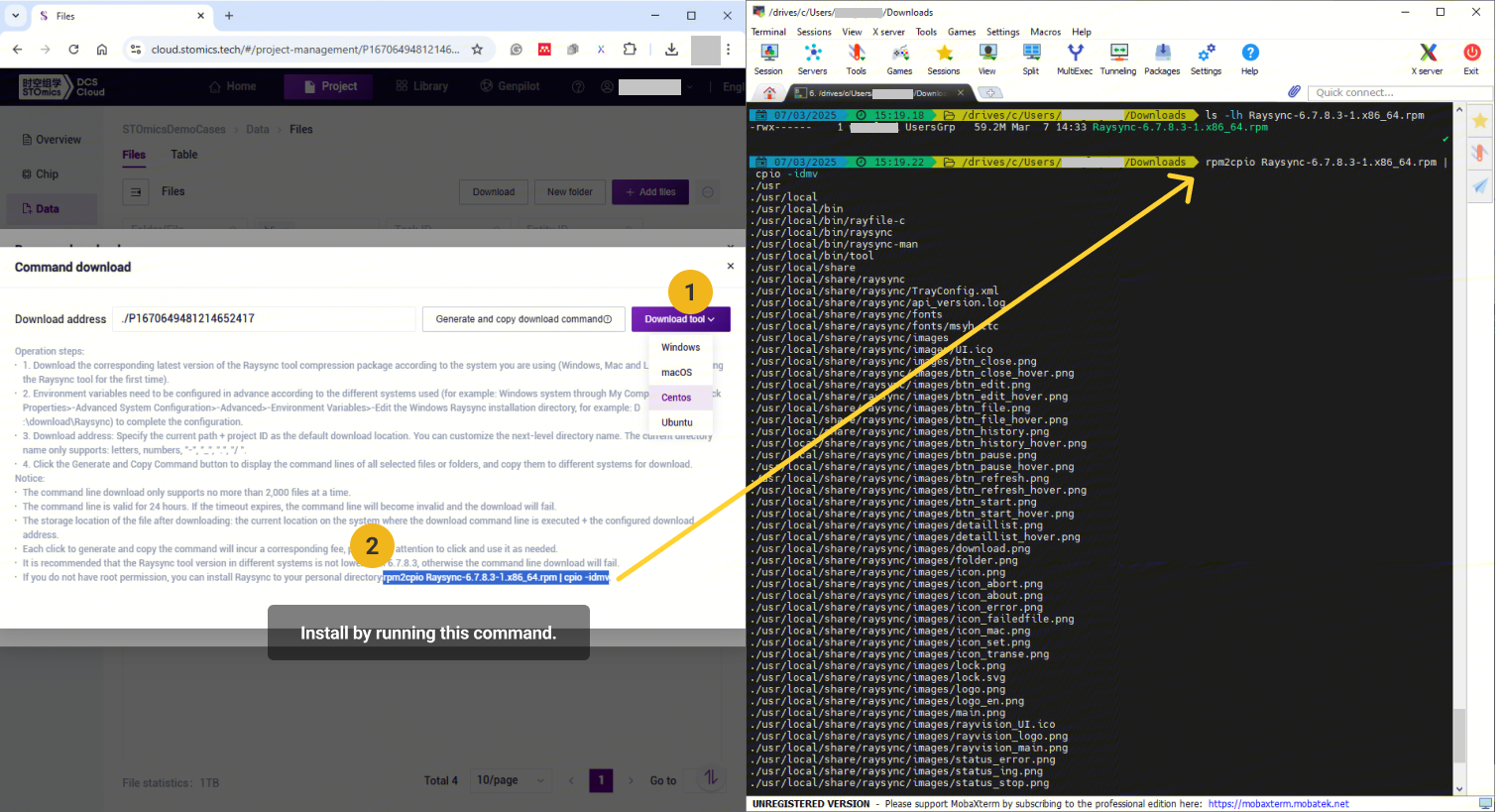Screen dimensions: 1504x812
Task: Choose macOS from Download tool menu
Action: [680, 372]
